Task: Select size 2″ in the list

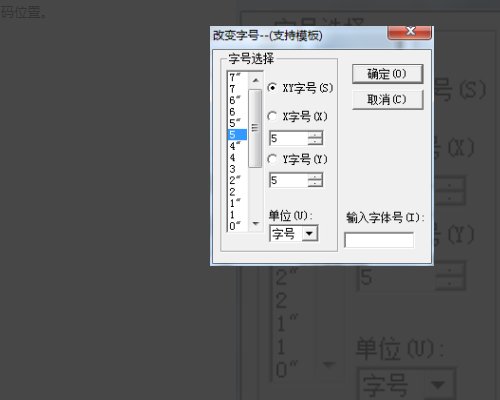Action: tap(237, 180)
